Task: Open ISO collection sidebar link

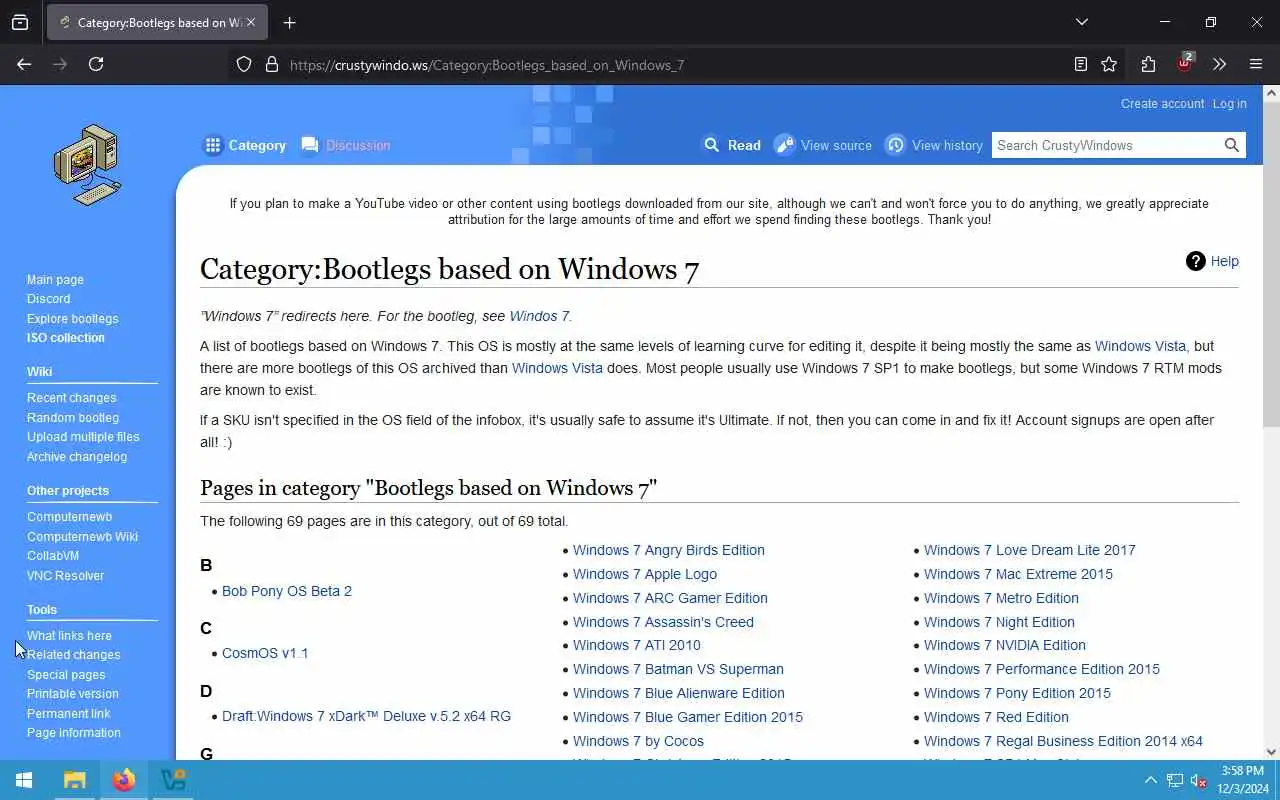Action: tap(65, 338)
